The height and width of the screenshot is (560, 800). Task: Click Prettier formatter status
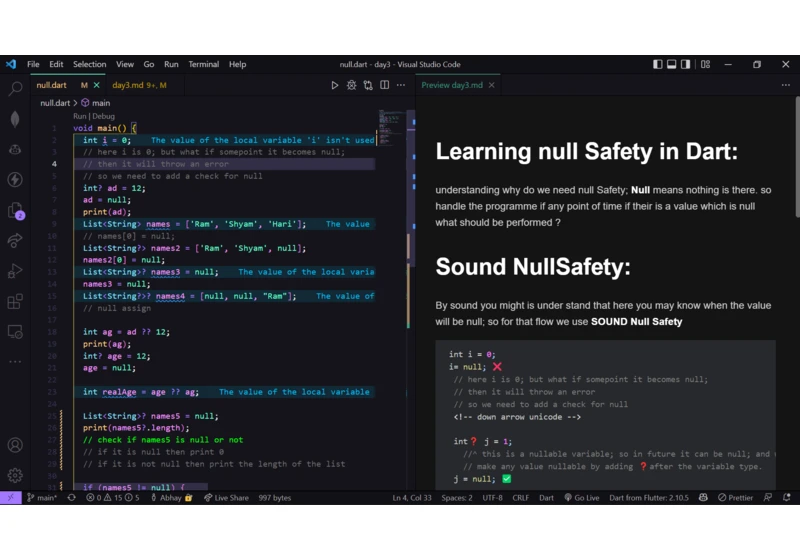(x=735, y=498)
